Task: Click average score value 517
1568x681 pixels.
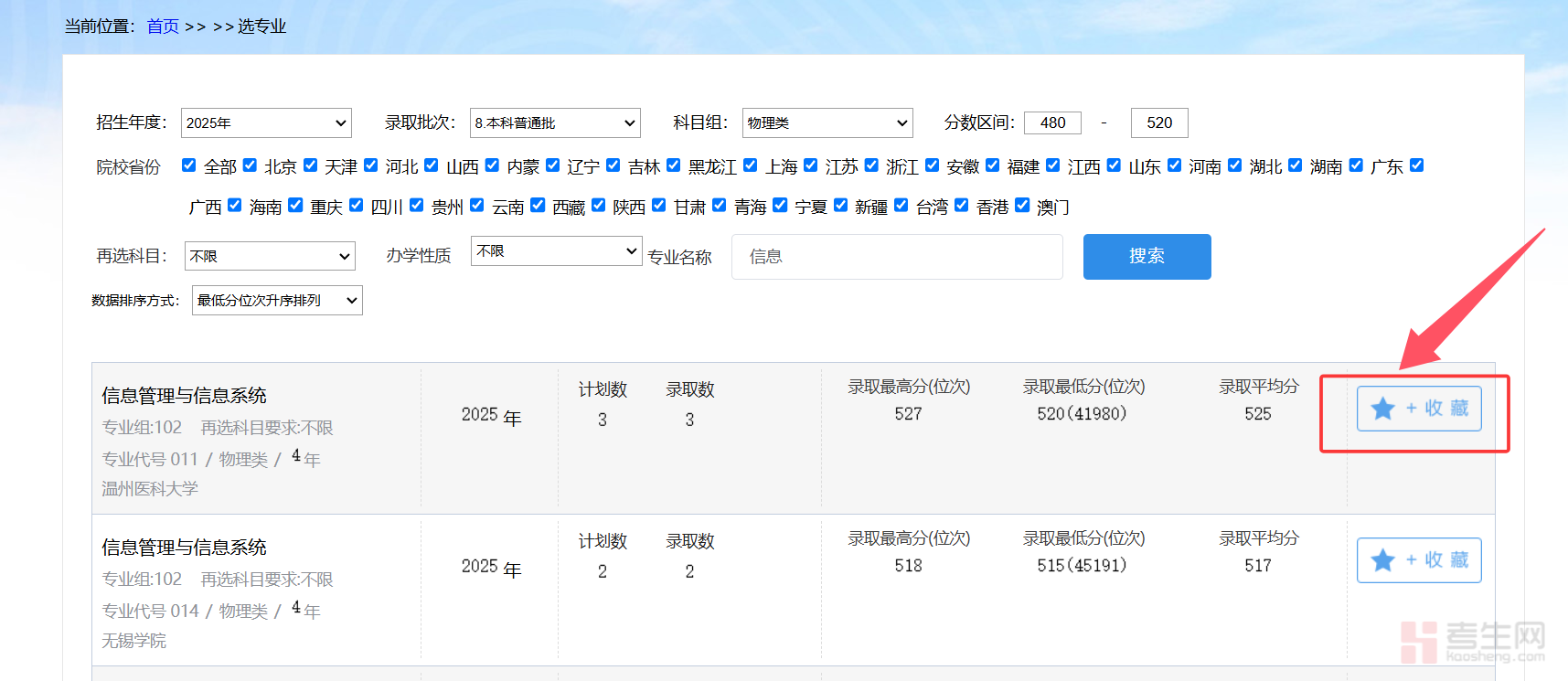Action: pos(1258,566)
